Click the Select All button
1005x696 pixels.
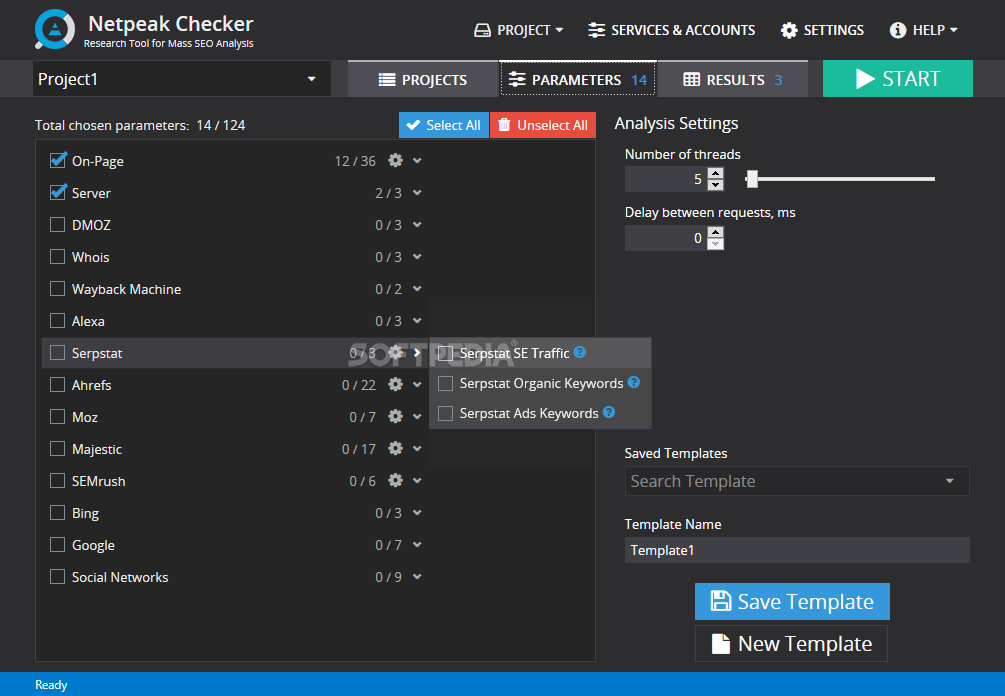tap(444, 125)
